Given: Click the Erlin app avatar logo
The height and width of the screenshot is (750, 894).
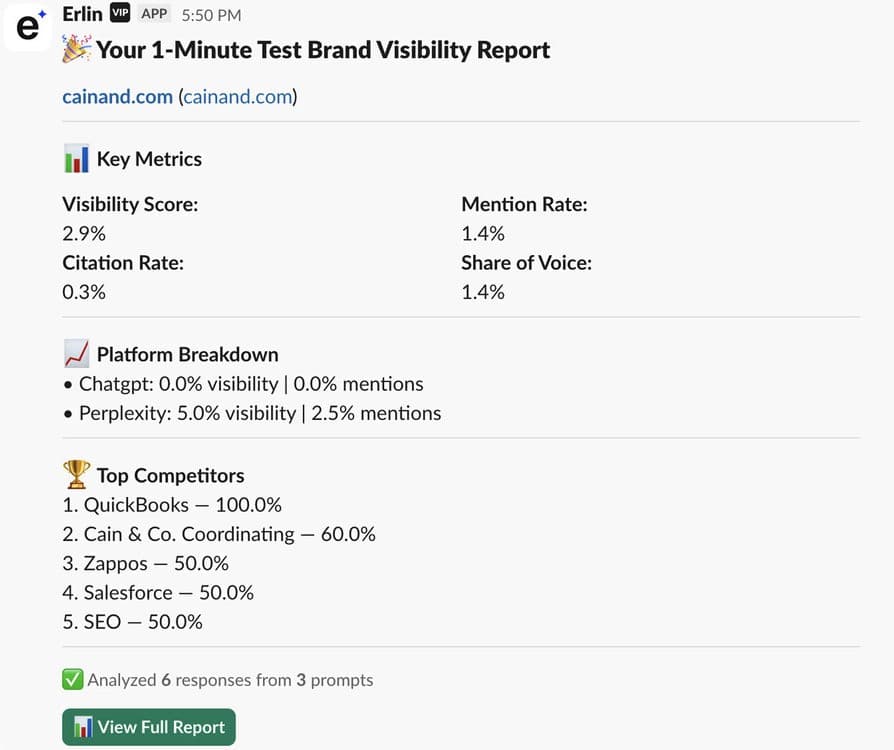Looking at the screenshot, I should coord(27,26).
